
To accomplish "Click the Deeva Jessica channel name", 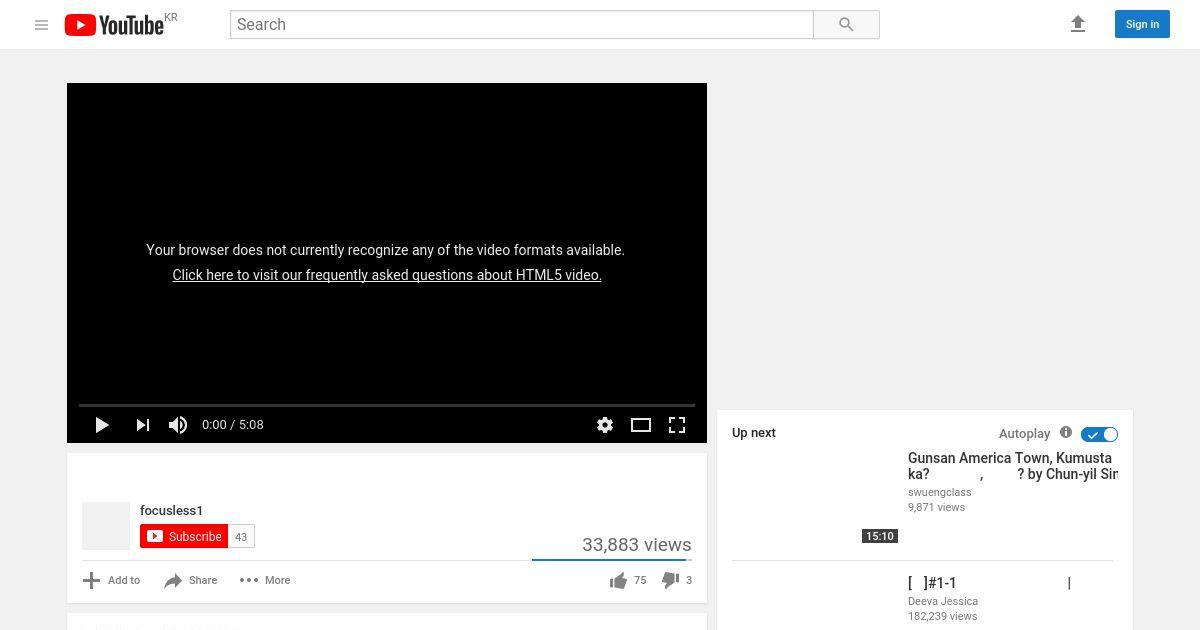I will coord(943,601).
